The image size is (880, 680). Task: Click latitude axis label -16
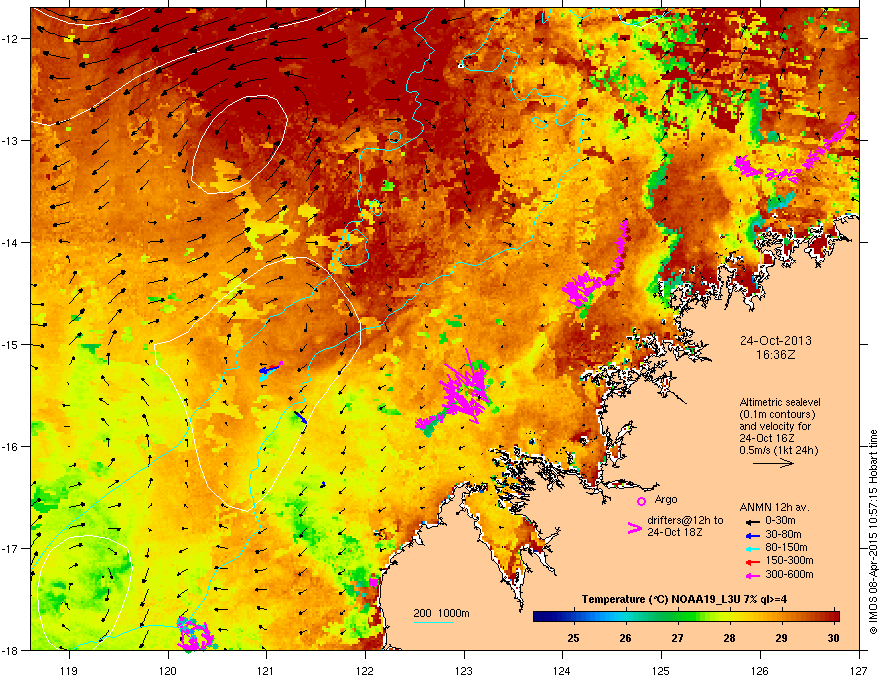[10, 447]
